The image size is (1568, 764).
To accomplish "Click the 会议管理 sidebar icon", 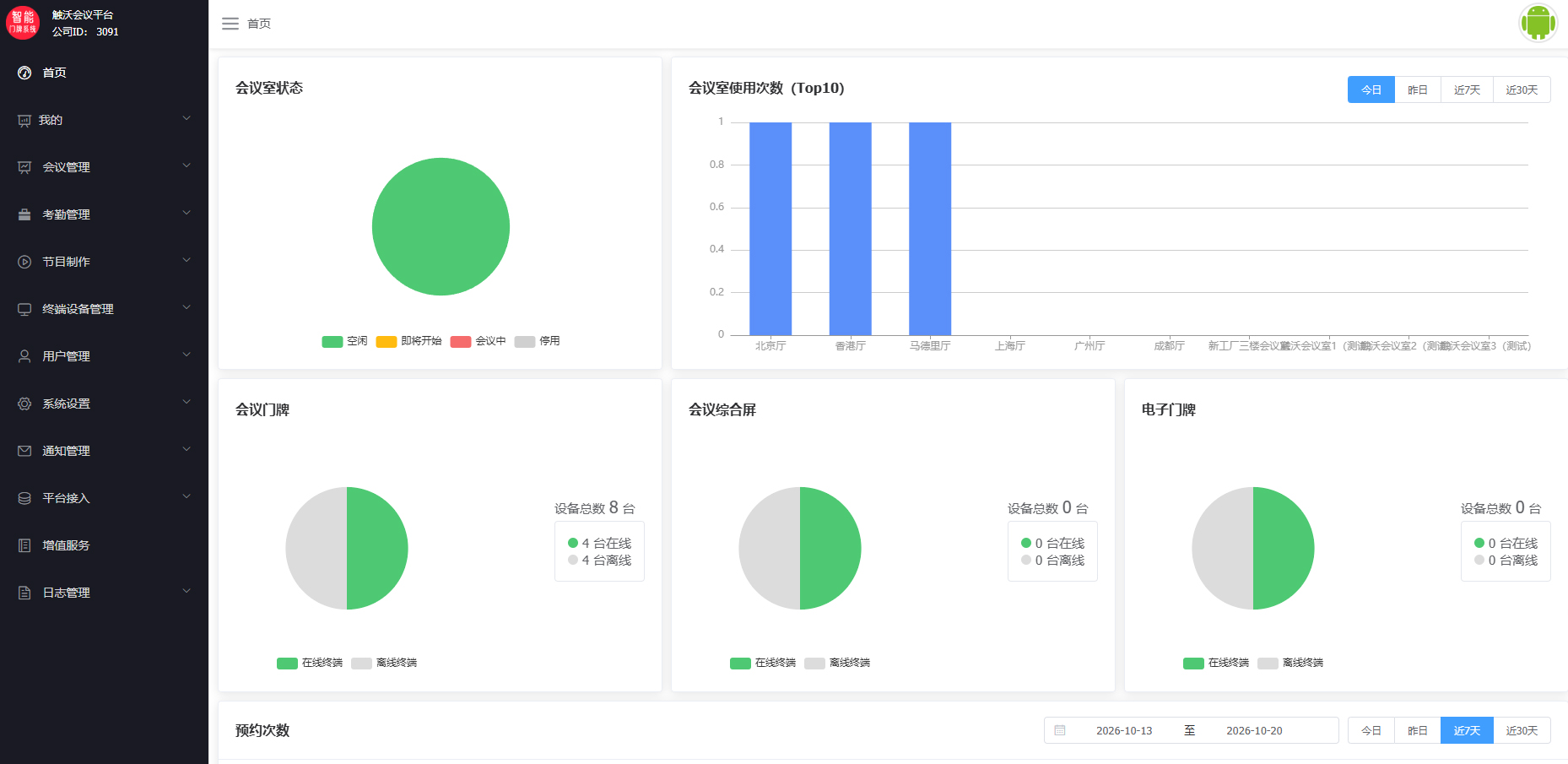I will click(x=24, y=167).
